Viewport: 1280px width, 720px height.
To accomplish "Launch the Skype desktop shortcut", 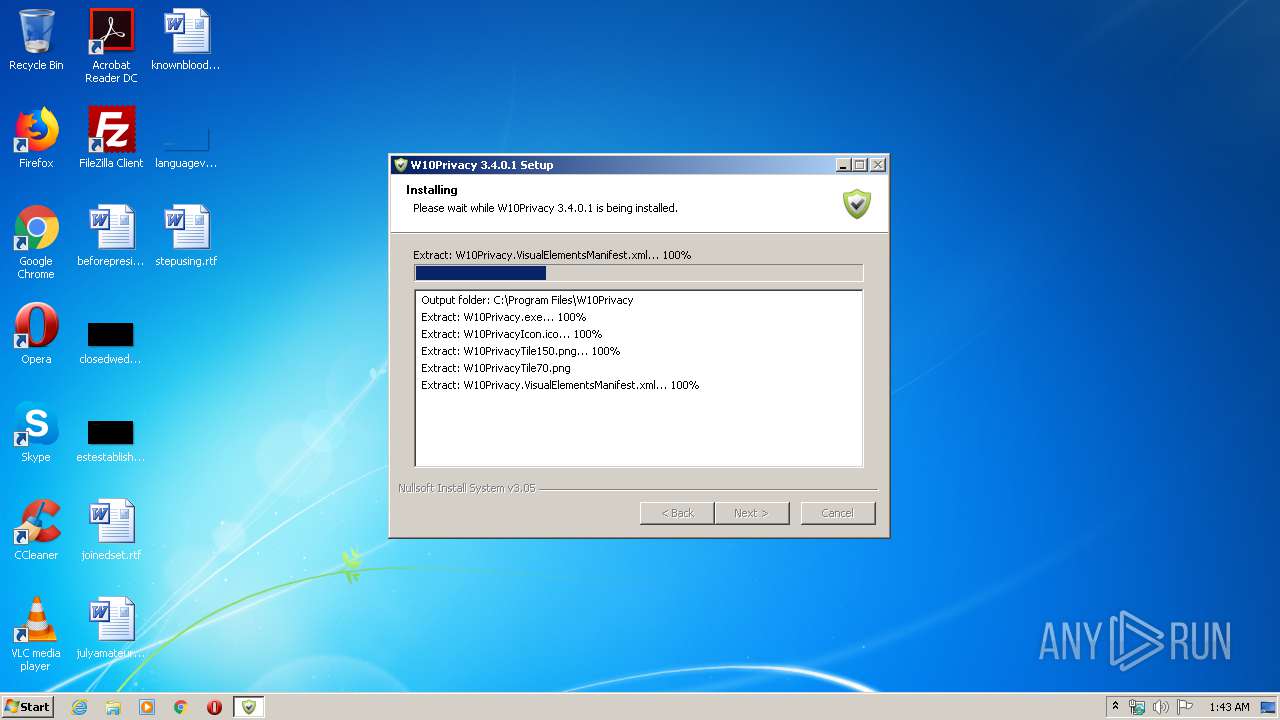I will 36,432.
